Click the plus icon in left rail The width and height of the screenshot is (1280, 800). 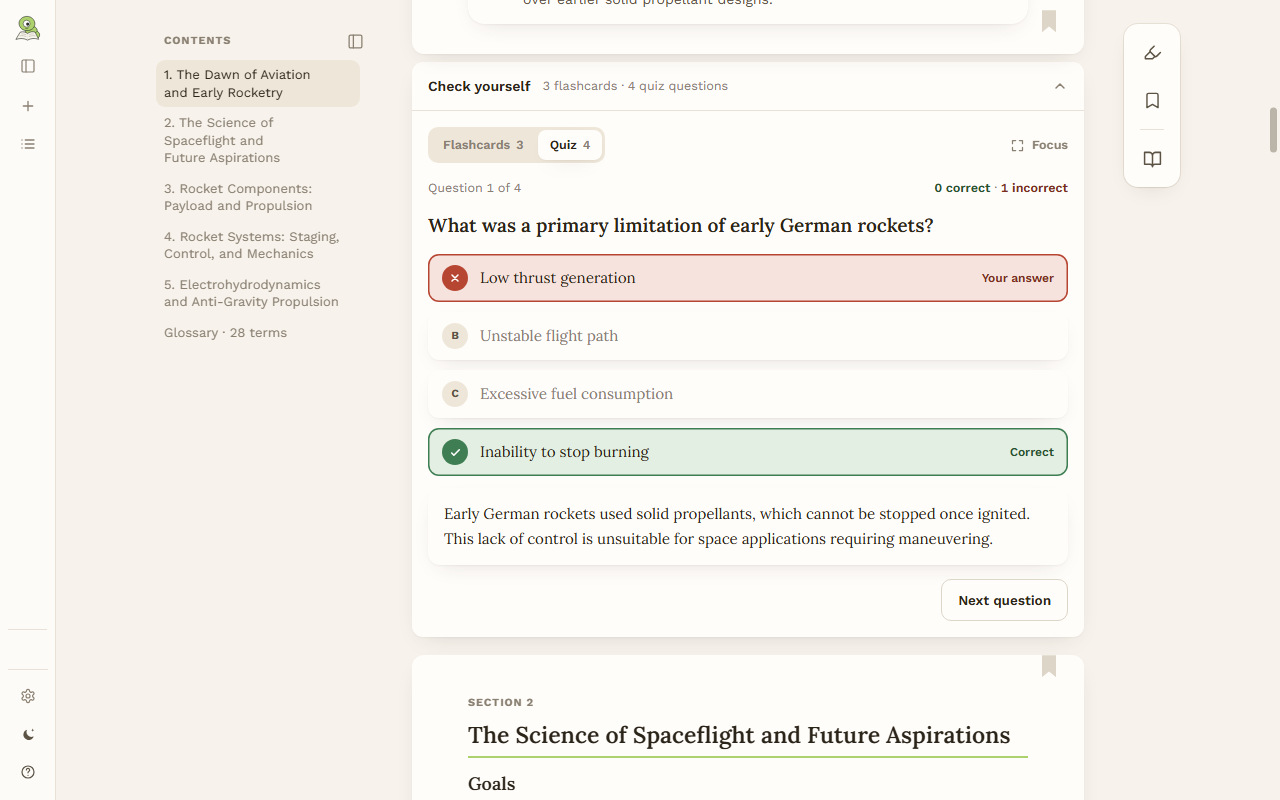click(28, 106)
